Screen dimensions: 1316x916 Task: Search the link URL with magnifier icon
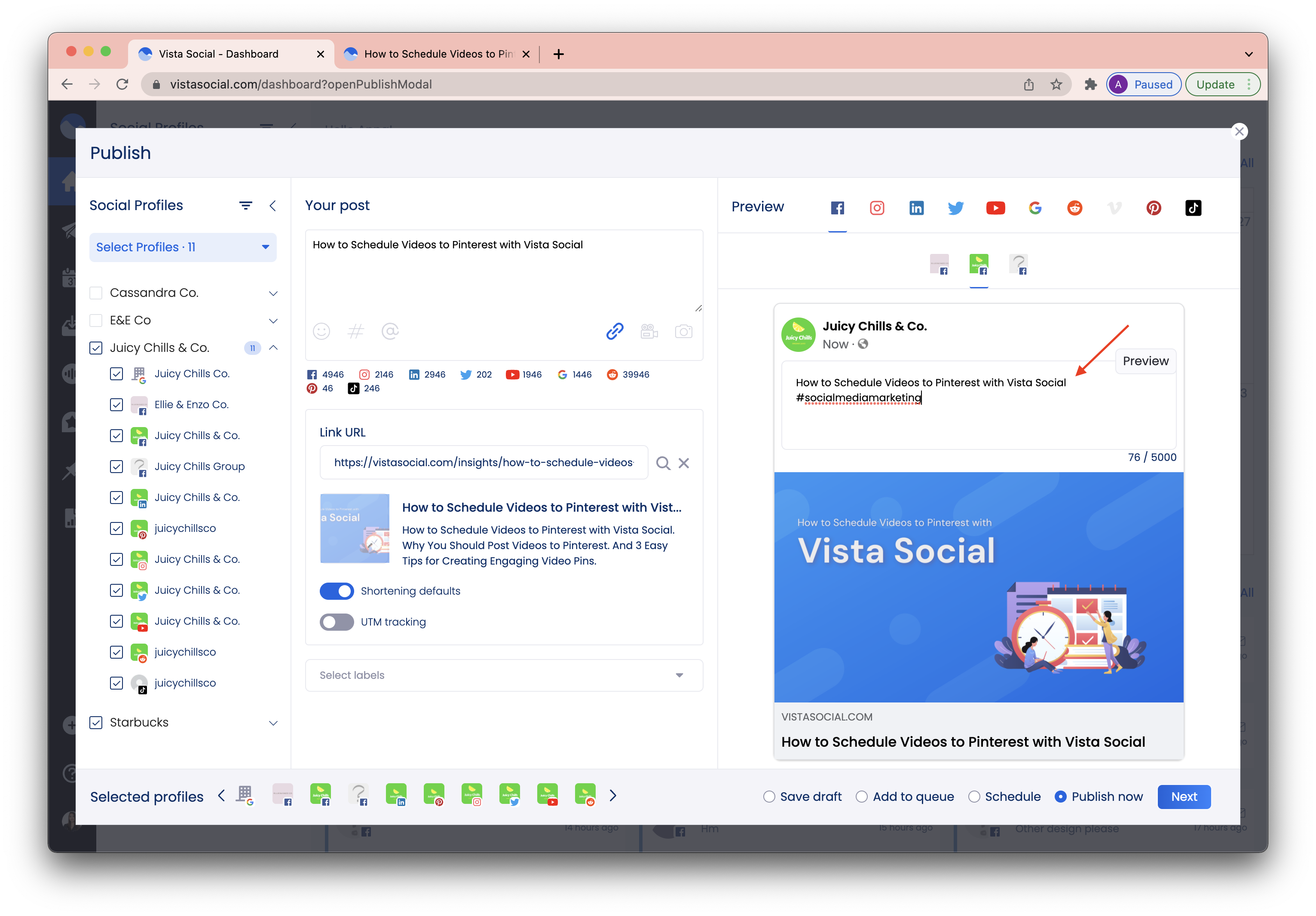click(x=663, y=463)
